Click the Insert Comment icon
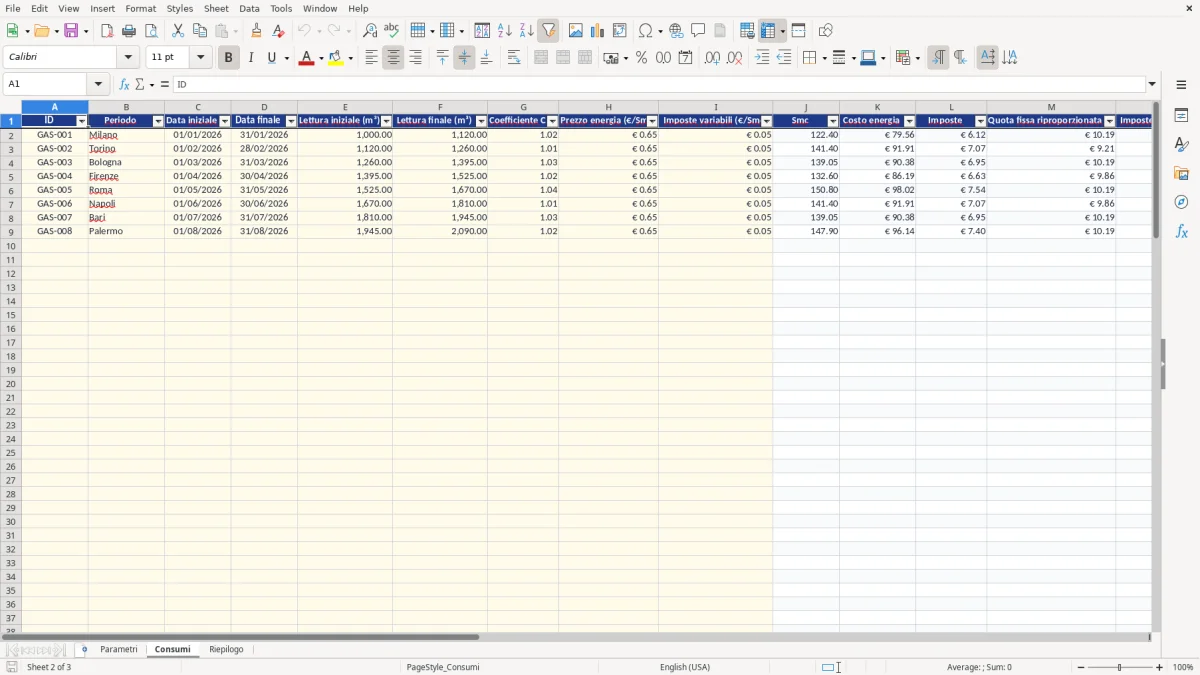This screenshot has height=675, width=1200. click(x=698, y=31)
